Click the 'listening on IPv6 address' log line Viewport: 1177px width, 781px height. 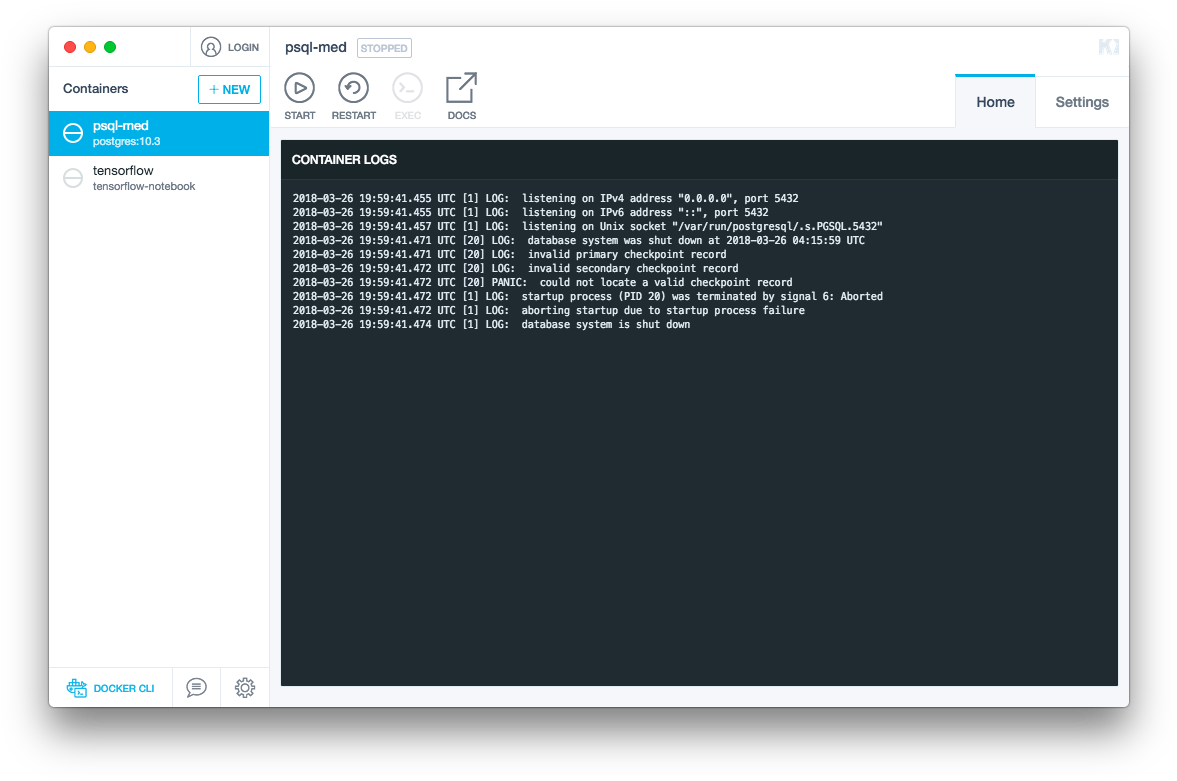click(x=531, y=213)
